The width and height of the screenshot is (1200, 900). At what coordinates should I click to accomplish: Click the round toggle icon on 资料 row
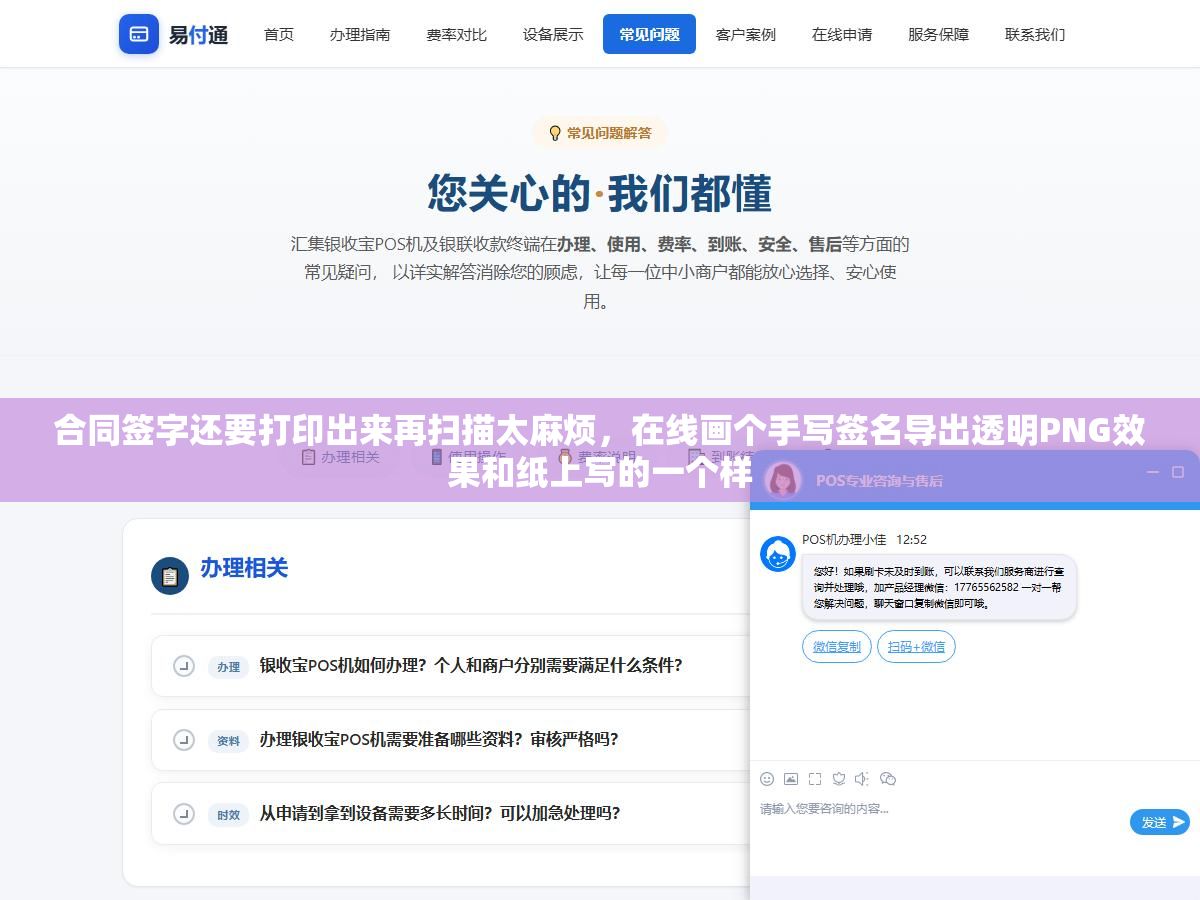click(183, 740)
